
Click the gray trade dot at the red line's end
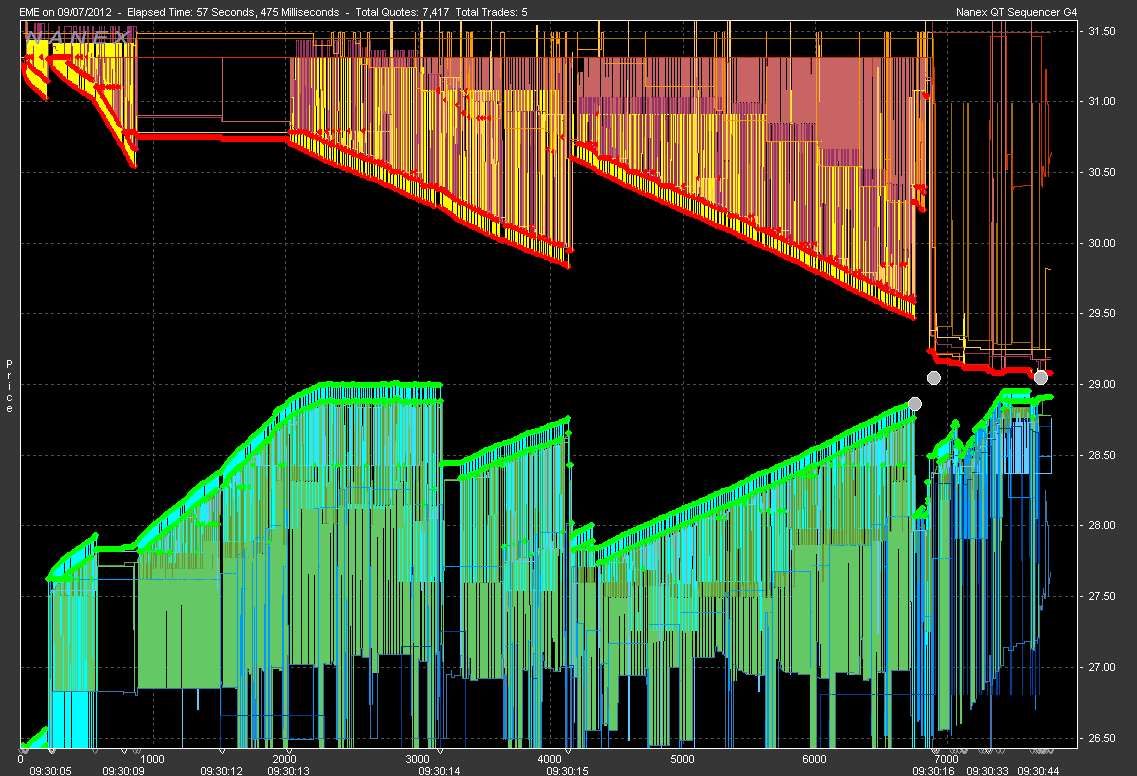1041,377
